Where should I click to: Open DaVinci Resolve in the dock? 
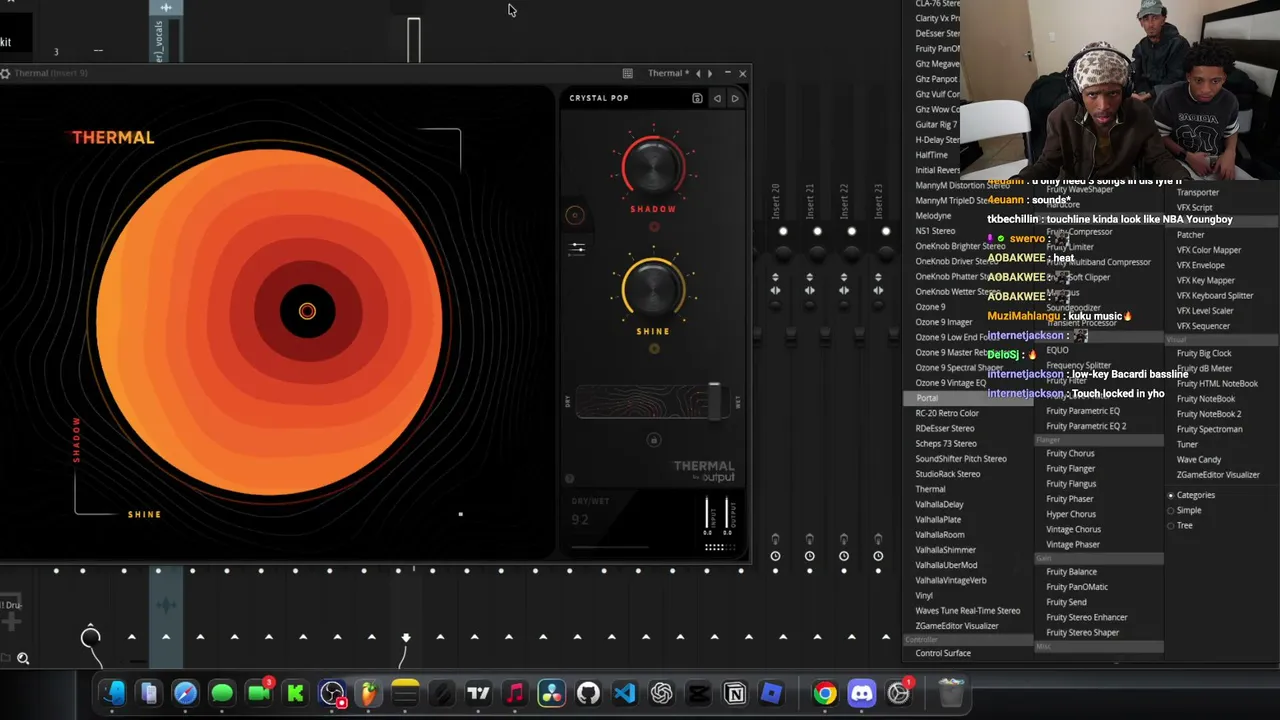pyautogui.click(x=551, y=693)
